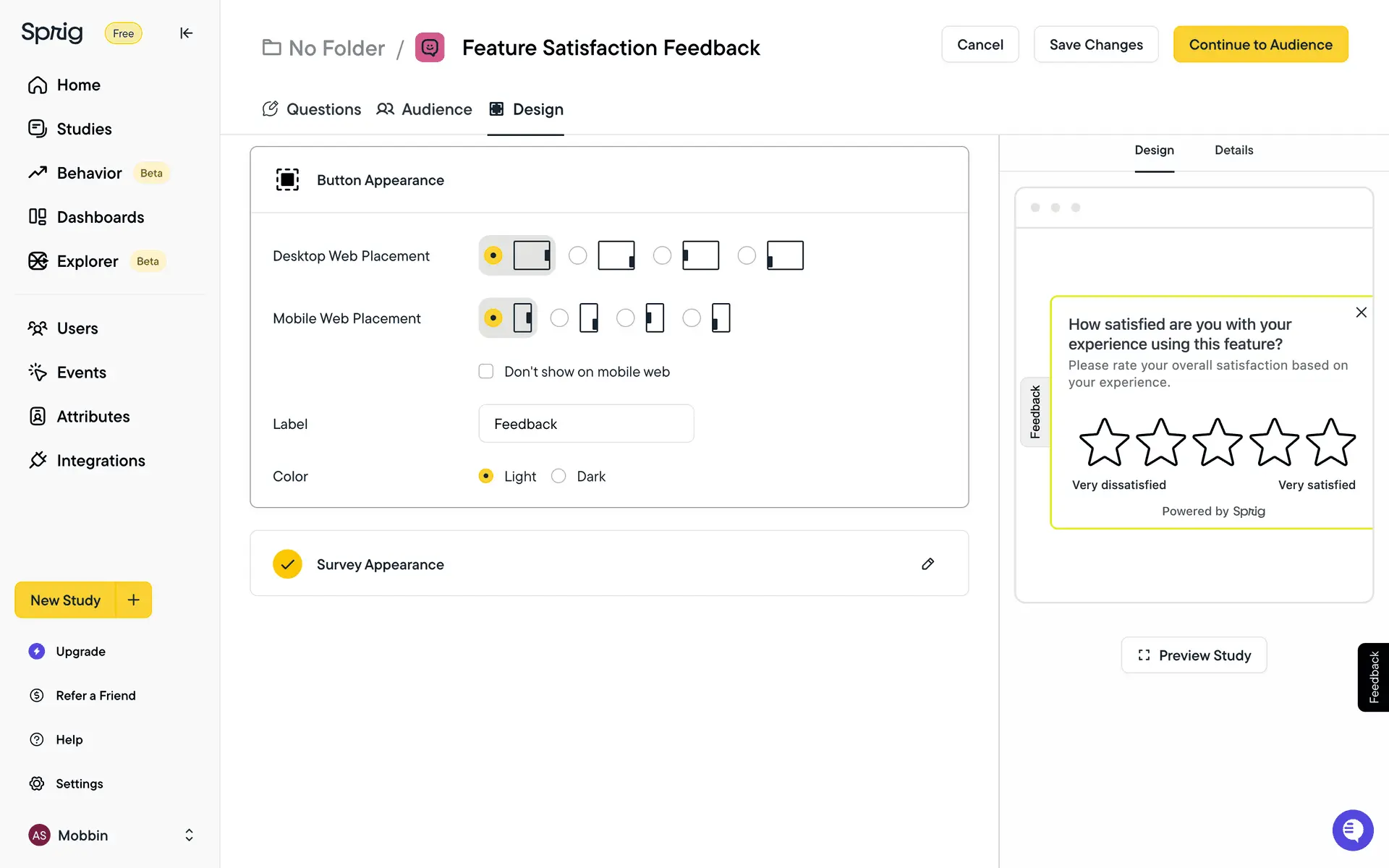Close the survey preview with X icon
1389x868 pixels.
(x=1361, y=312)
